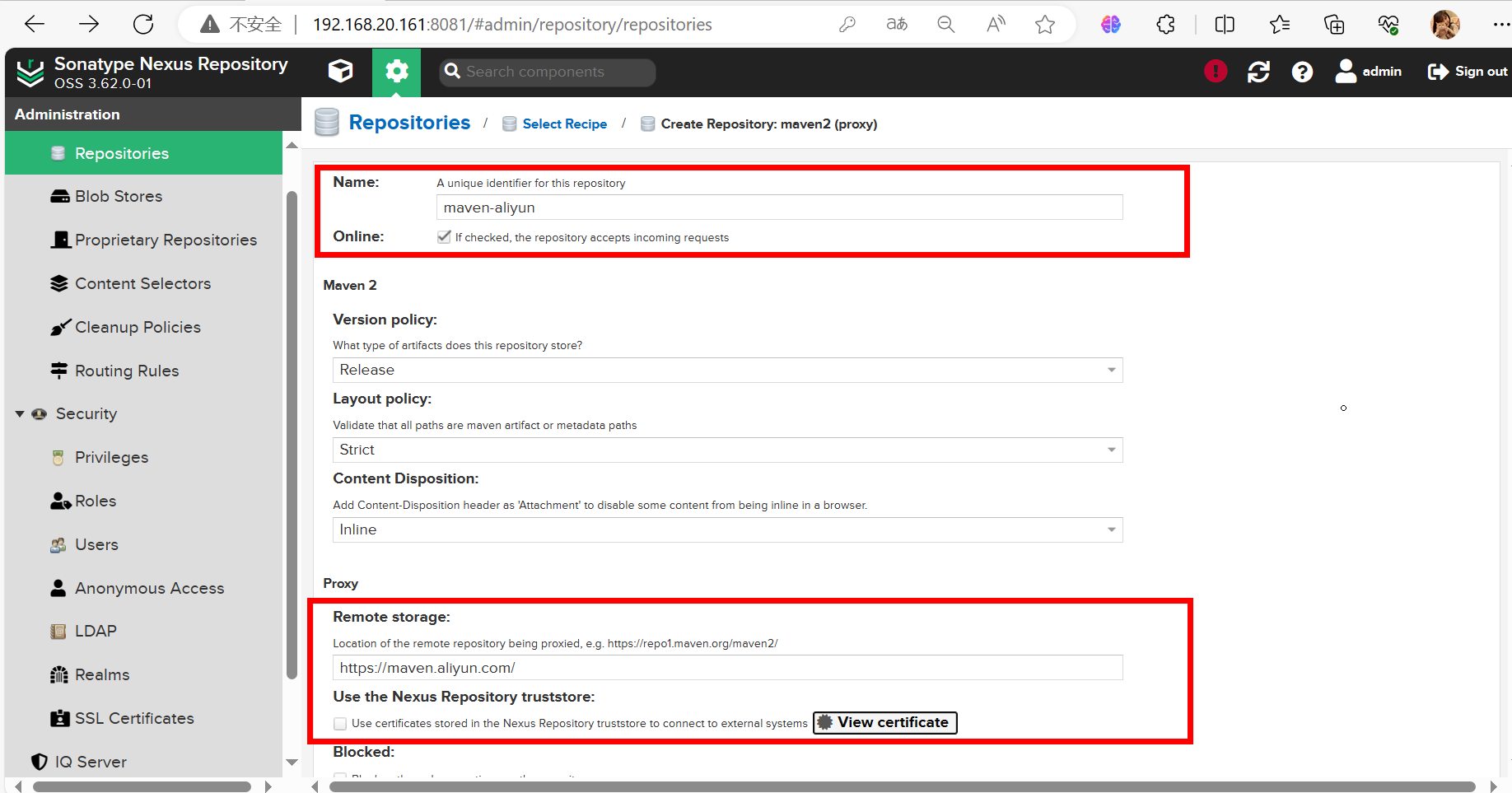The image size is (1512, 793).
Task: Click the Remote storage URL field
Action: point(727,668)
